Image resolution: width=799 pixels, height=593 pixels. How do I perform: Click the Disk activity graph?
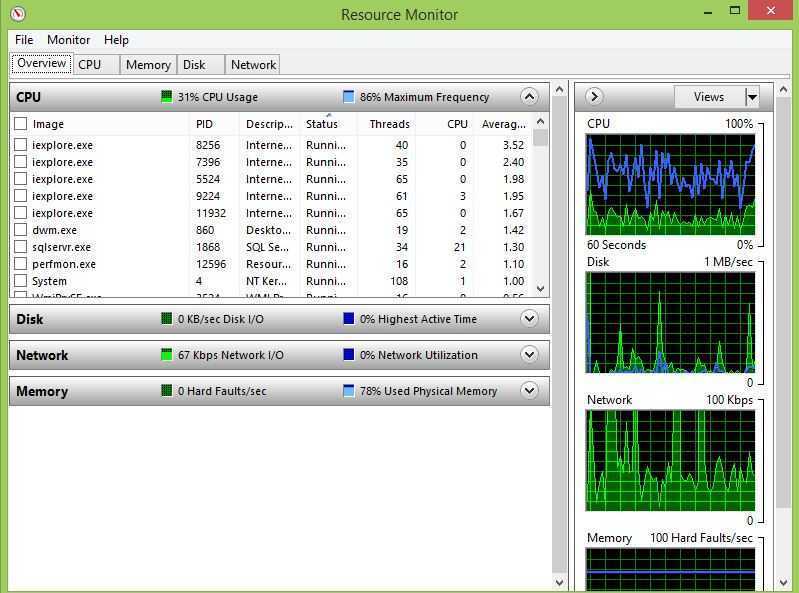671,322
